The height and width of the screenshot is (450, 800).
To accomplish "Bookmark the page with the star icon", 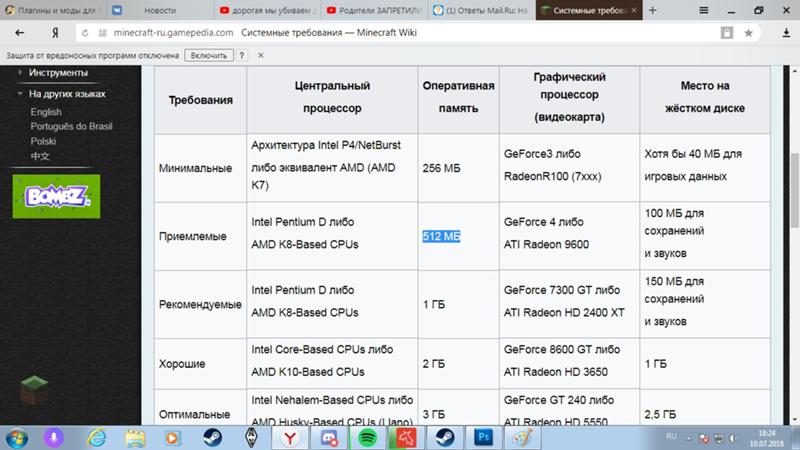I will pyautogui.click(x=748, y=33).
